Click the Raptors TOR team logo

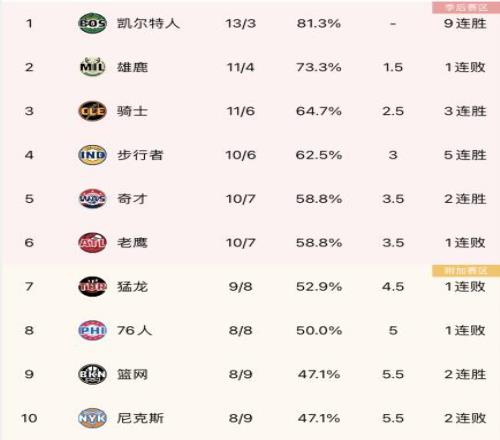pos(92,286)
